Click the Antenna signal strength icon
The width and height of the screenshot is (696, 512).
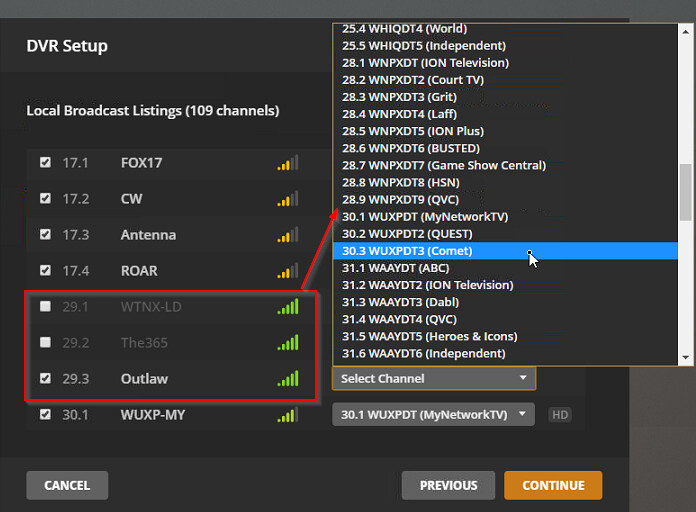click(x=288, y=234)
